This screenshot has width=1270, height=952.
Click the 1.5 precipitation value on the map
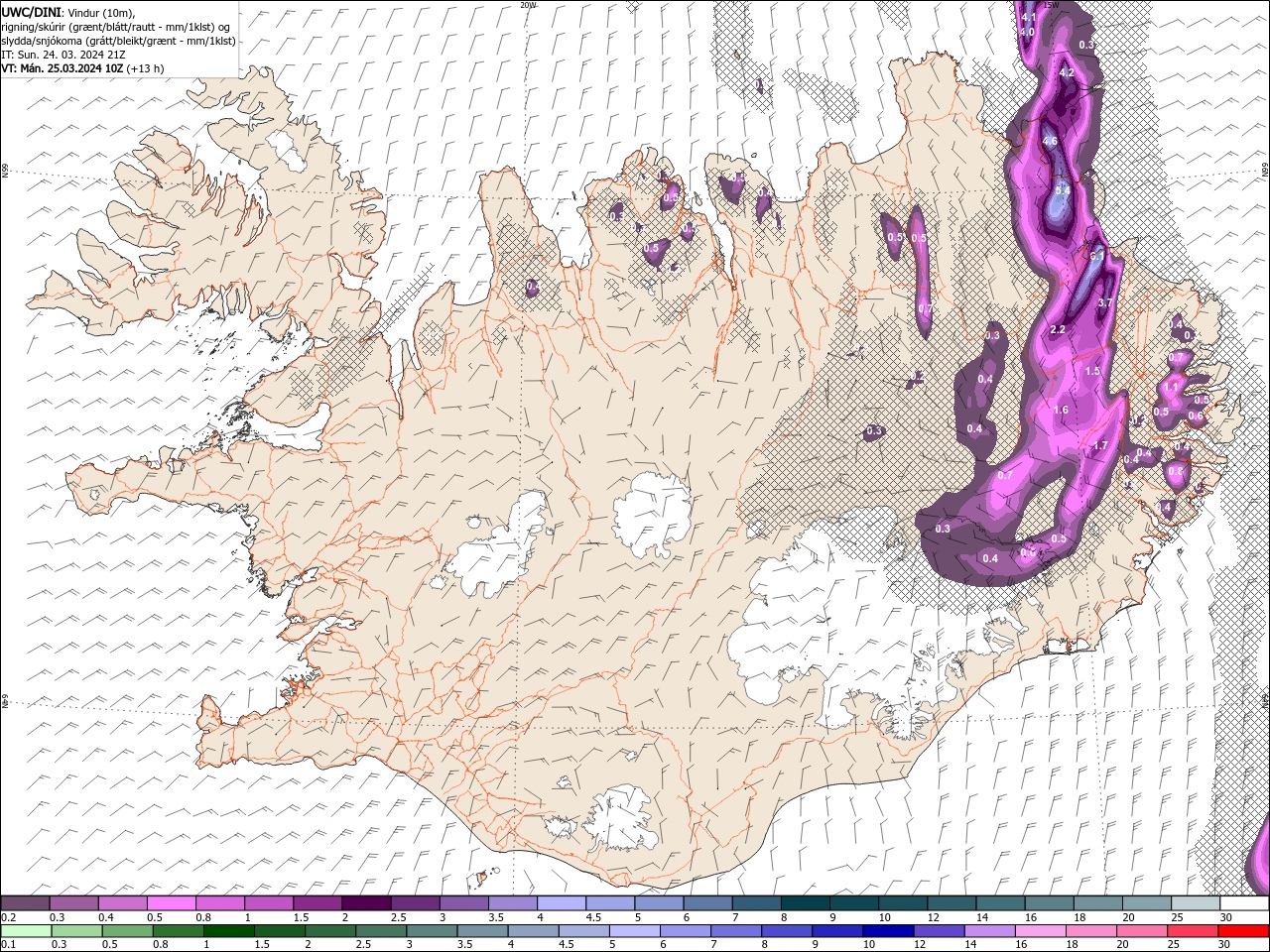(x=1092, y=371)
